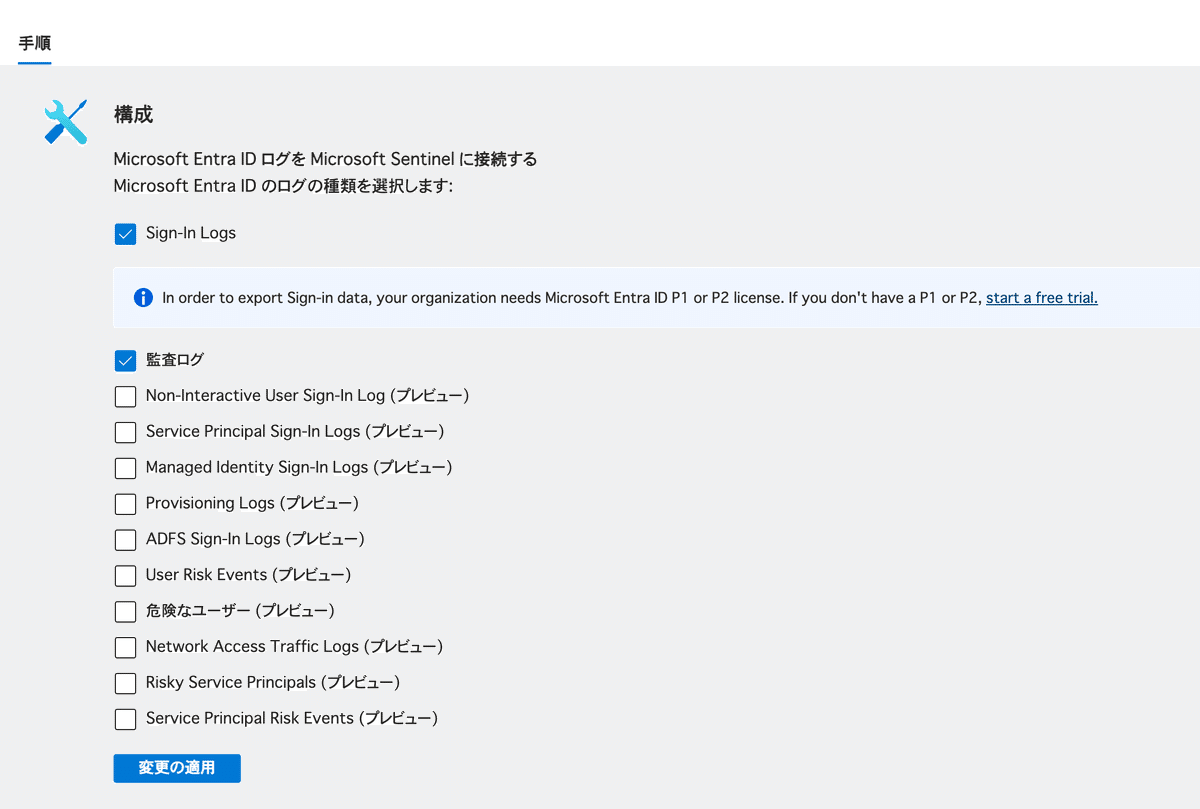Tick Network Access Traffic Logs checkbox

pos(125,647)
